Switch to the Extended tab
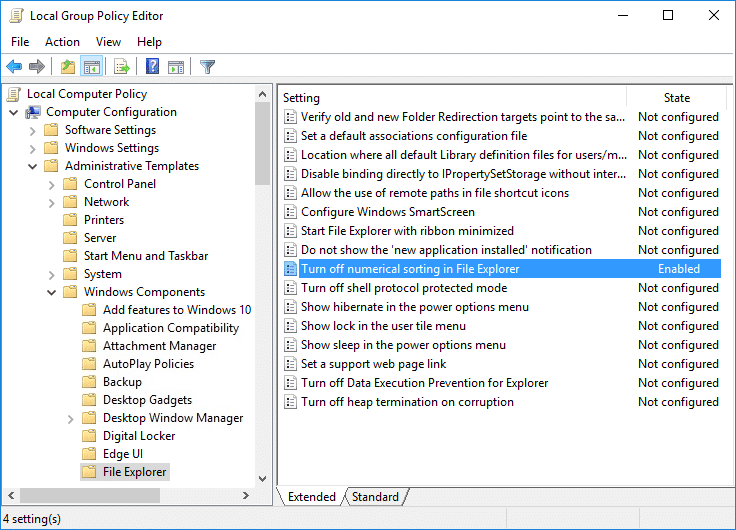This screenshot has height=530, width=736. pos(312,497)
